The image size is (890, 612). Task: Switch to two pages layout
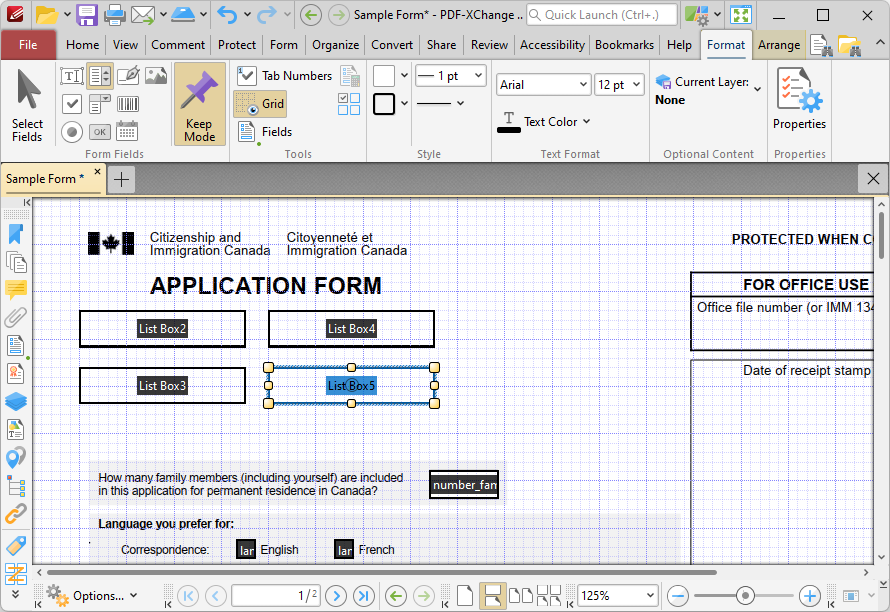click(x=520, y=596)
